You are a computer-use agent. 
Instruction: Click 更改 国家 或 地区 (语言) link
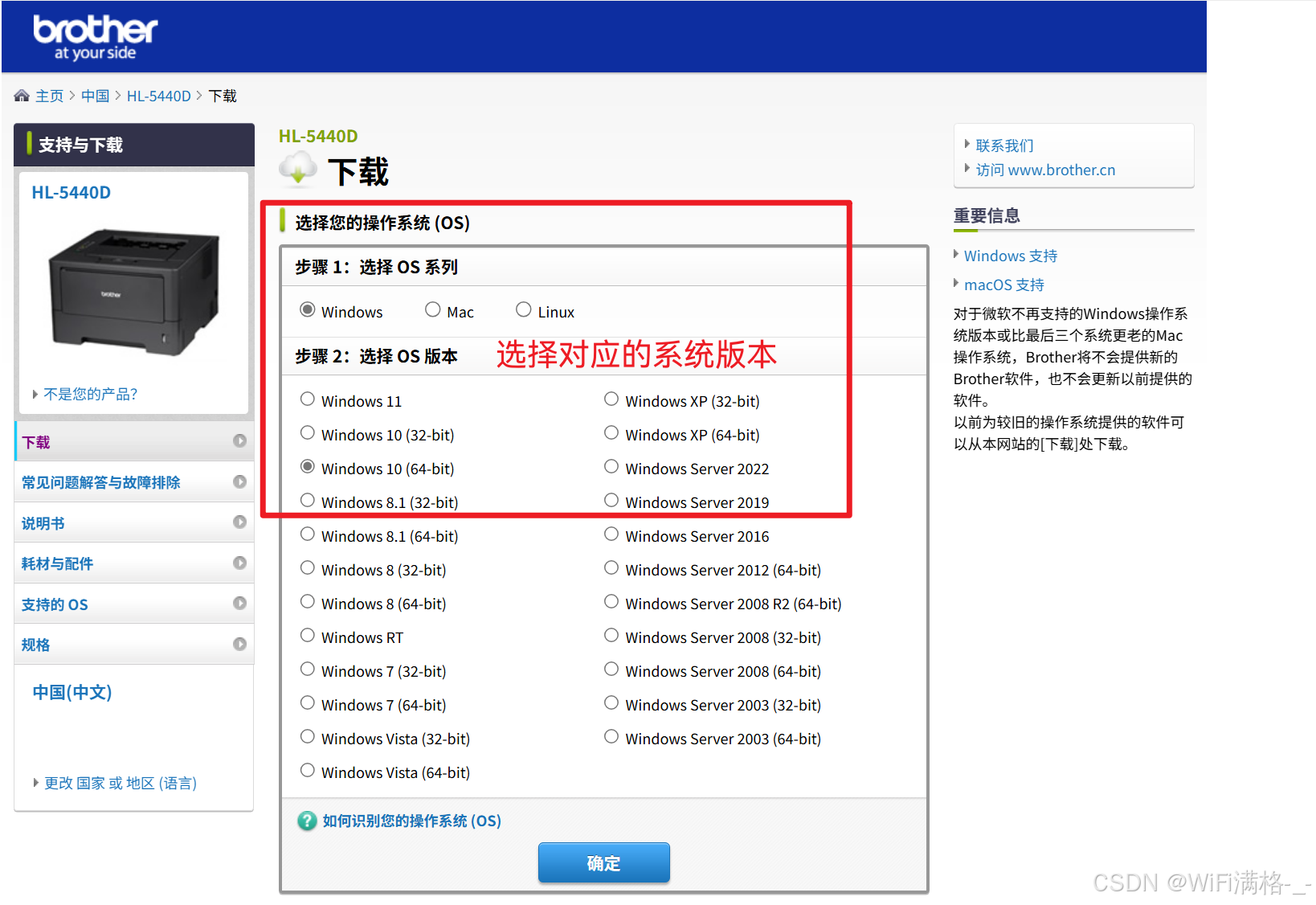[x=121, y=783]
